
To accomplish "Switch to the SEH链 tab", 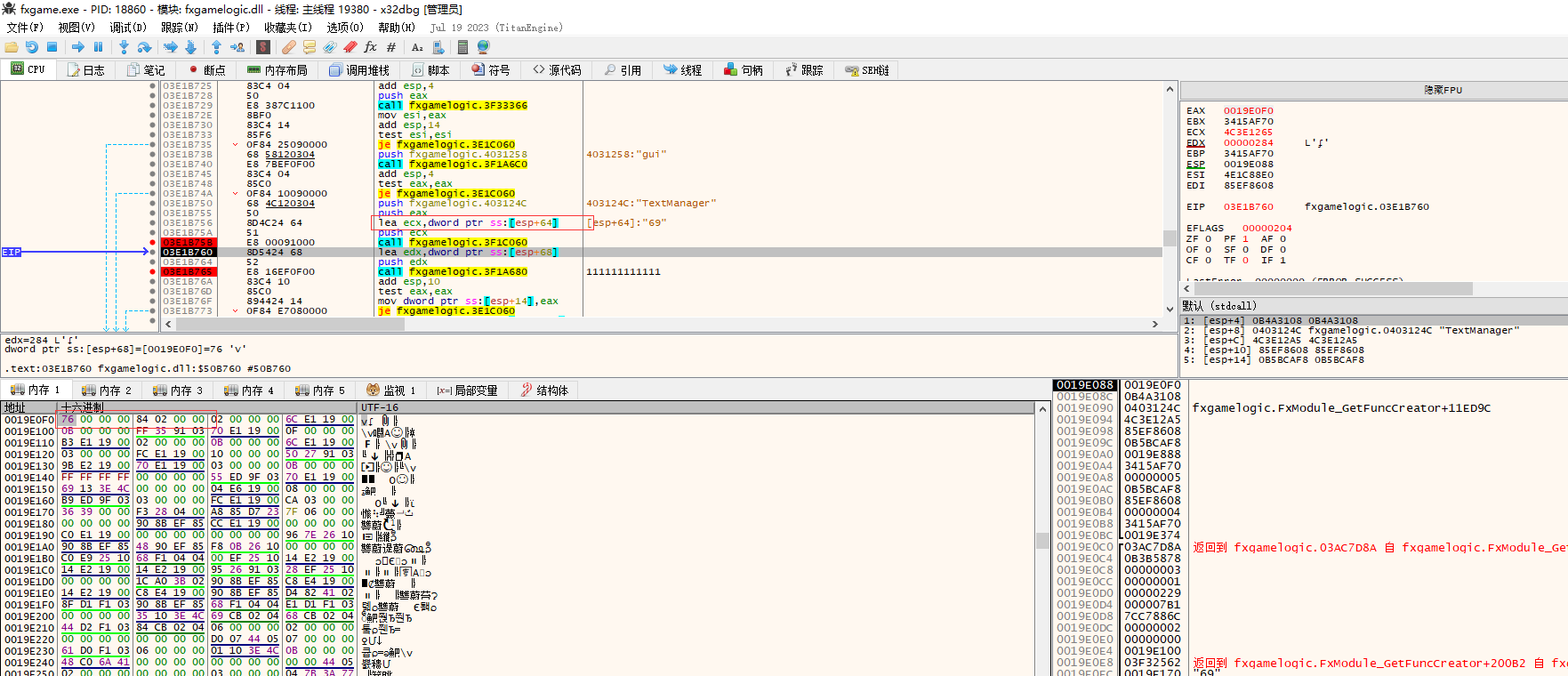I will coord(867,70).
